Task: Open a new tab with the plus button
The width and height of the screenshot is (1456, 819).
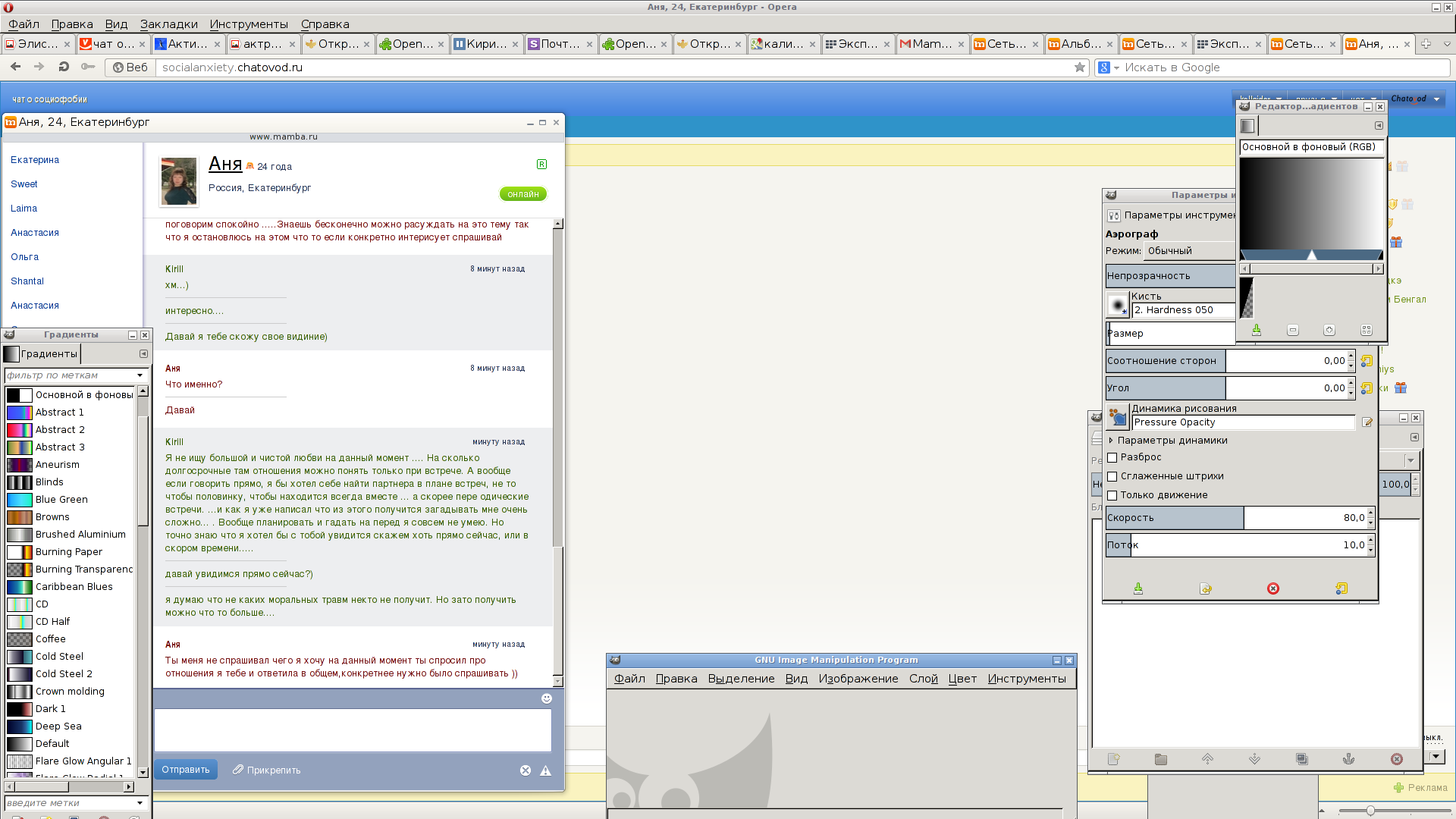Action: pos(1426,44)
